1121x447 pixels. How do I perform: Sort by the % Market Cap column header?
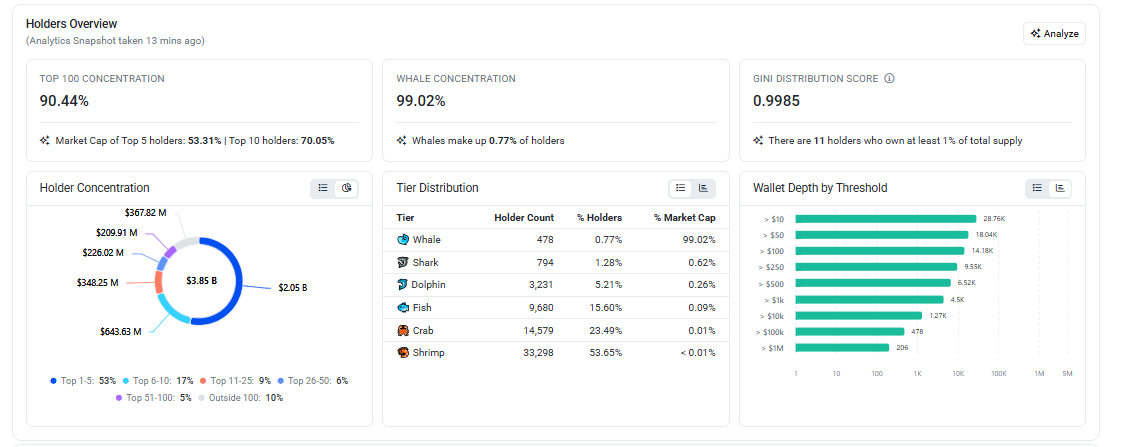pos(684,217)
